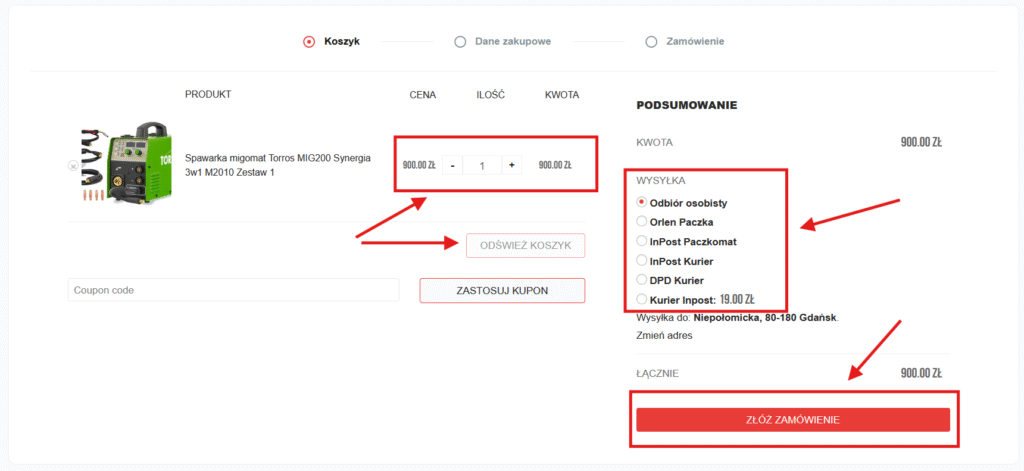This screenshot has height=471, width=1024.
Task: Click the quantity input field
Action: click(481, 165)
